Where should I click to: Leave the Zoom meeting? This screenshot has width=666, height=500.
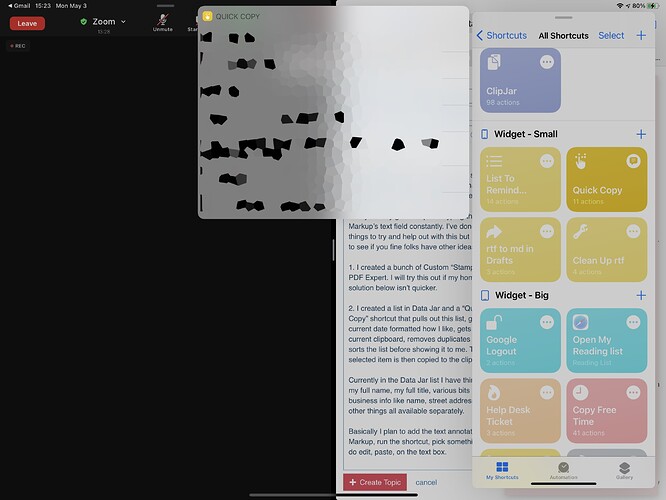[27, 23]
